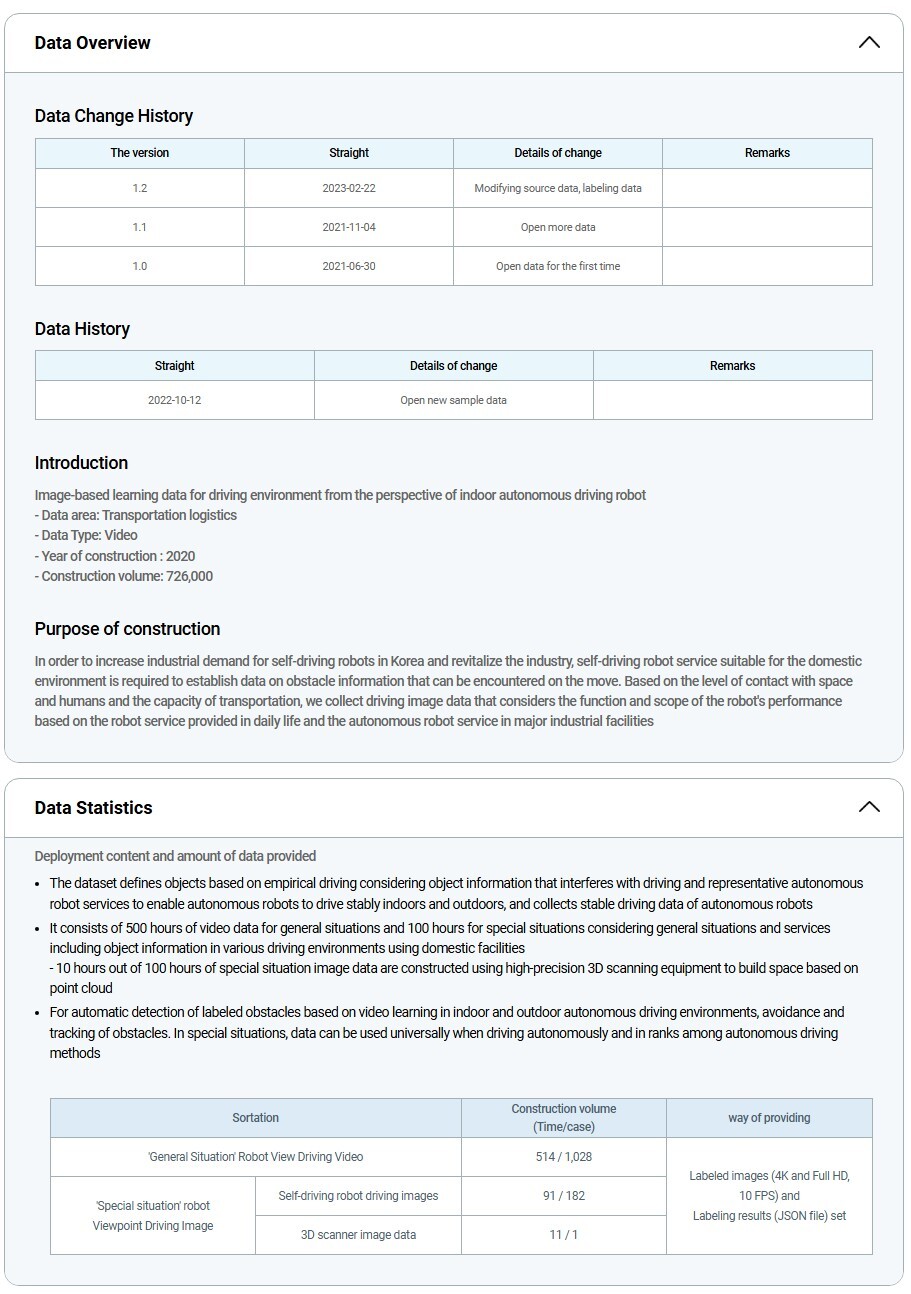This screenshot has height=1294, width=911.
Task: Click the "3D scanner image data" cell
Action: pos(358,1235)
